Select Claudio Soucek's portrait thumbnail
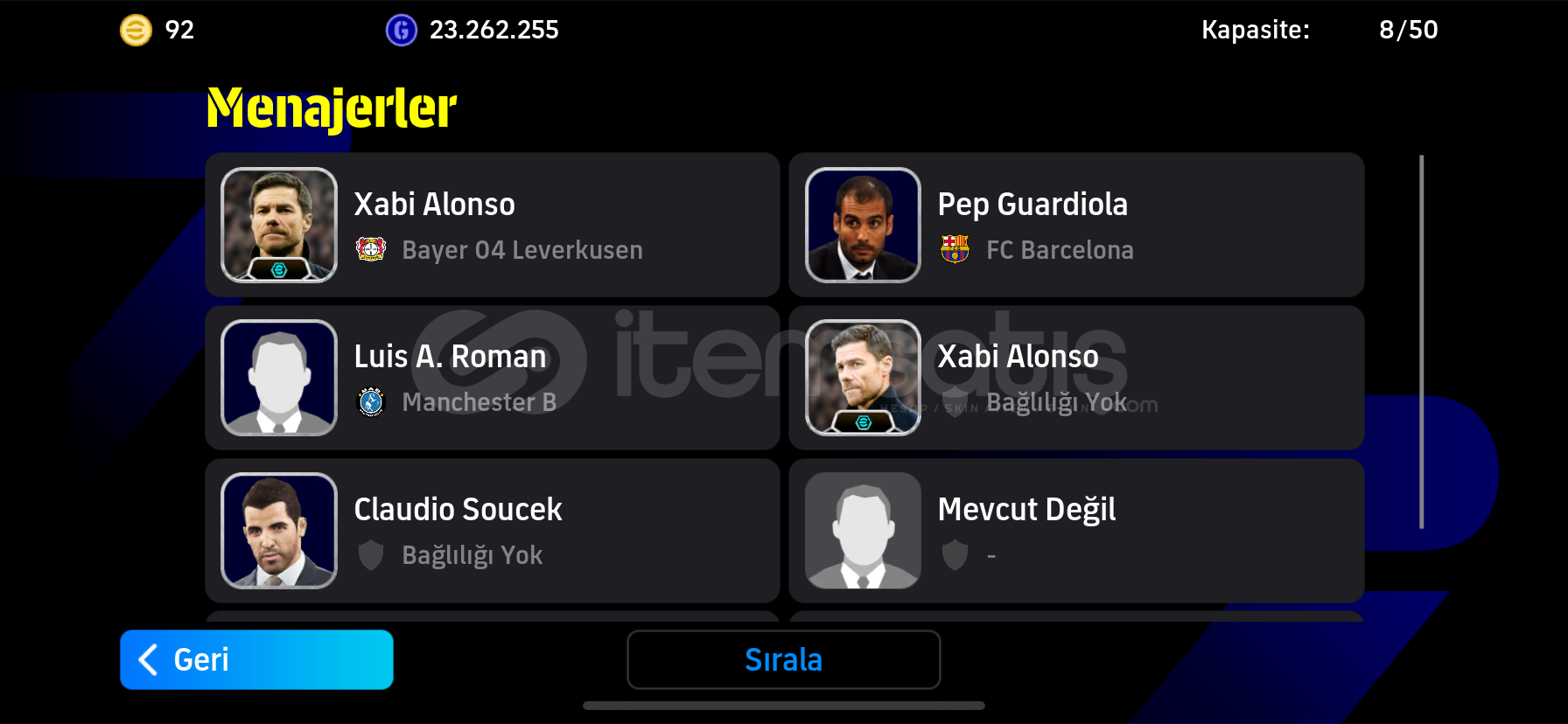 click(279, 531)
